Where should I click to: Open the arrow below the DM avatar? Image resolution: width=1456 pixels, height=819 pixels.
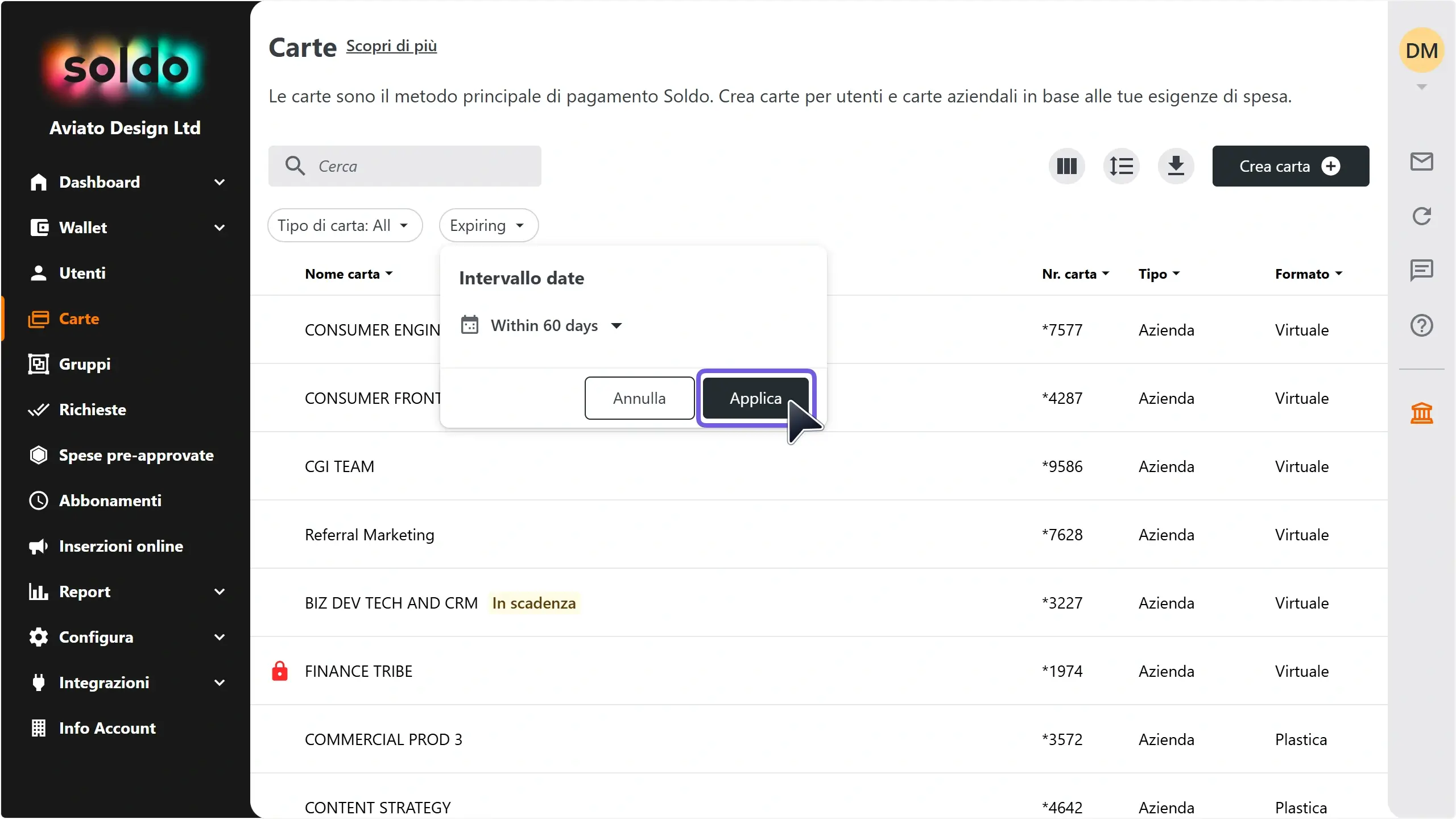click(x=1421, y=87)
